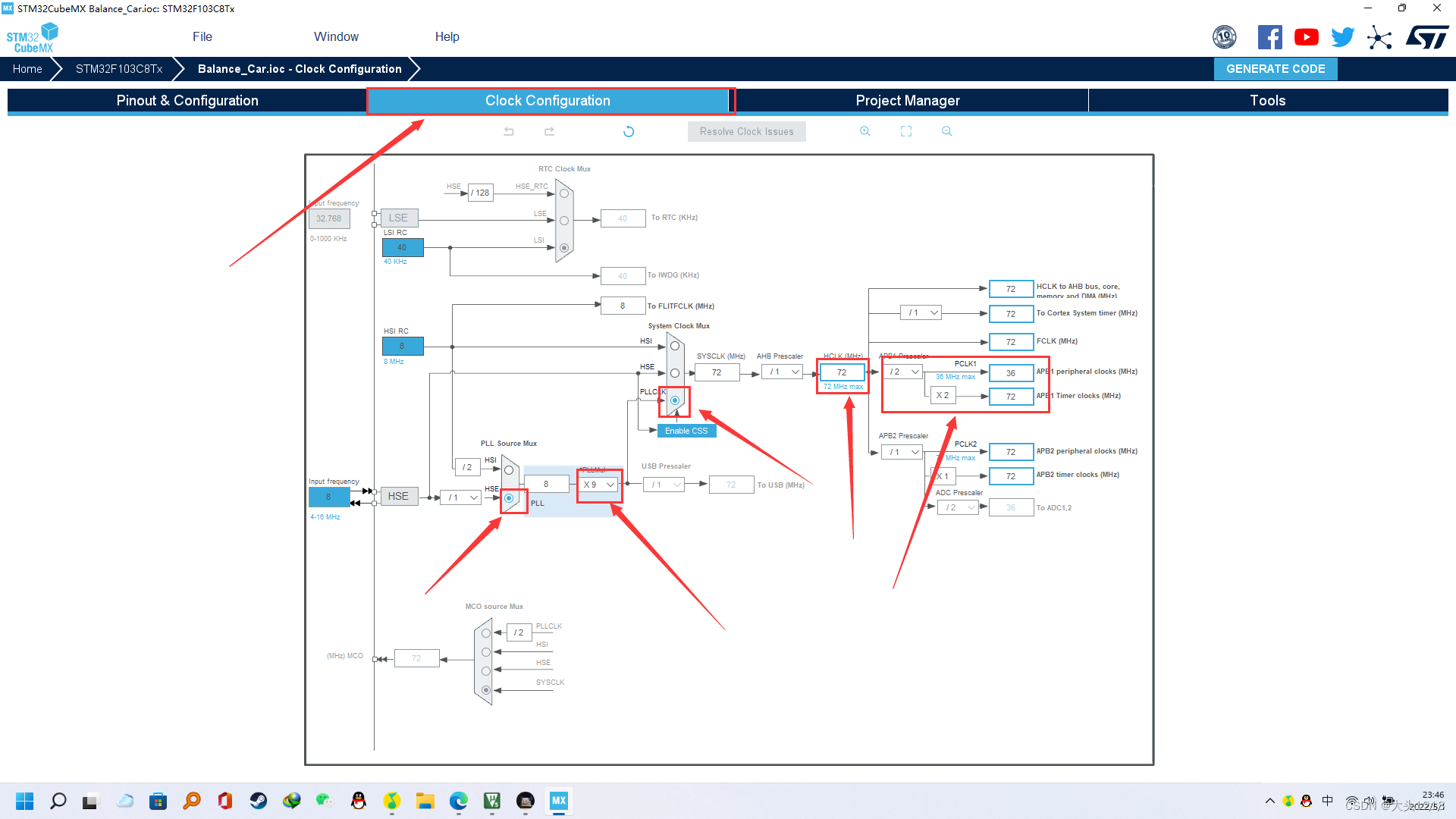Switch to Pinout & Configuration tab
The width and height of the screenshot is (1456, 819).
click(x=187, y=101)
